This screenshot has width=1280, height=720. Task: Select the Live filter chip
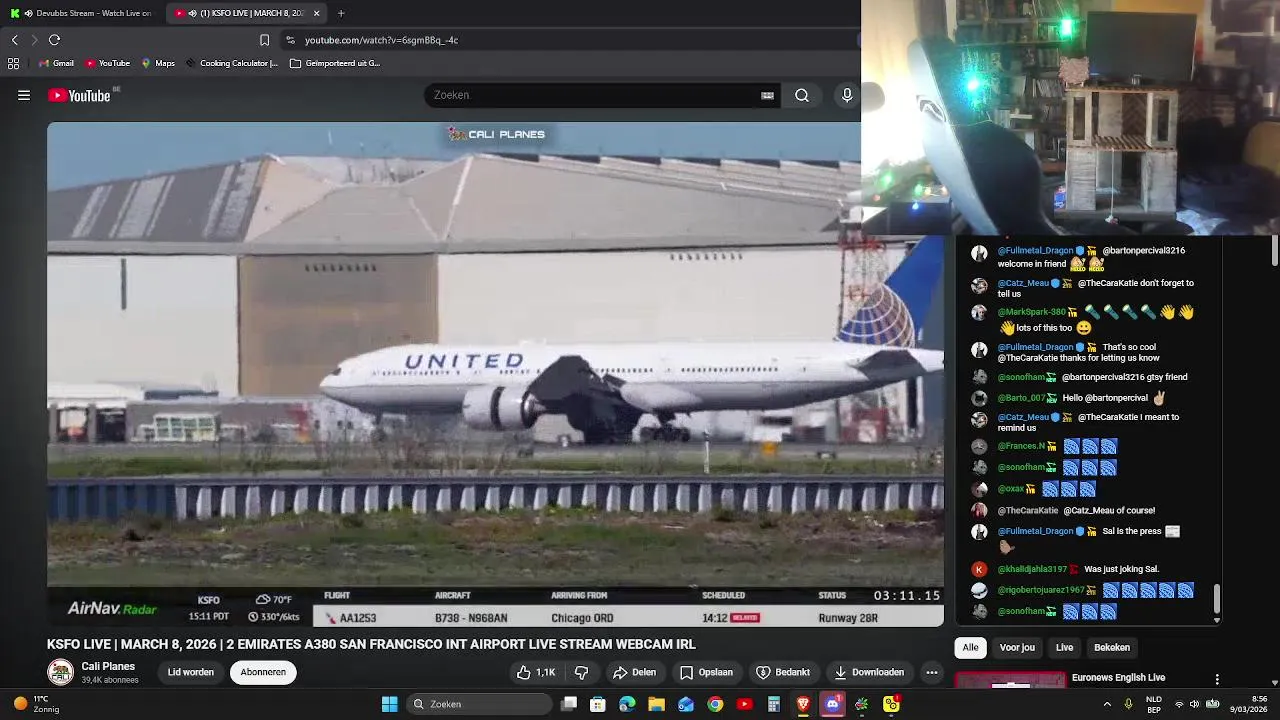tap(1064, 647)
